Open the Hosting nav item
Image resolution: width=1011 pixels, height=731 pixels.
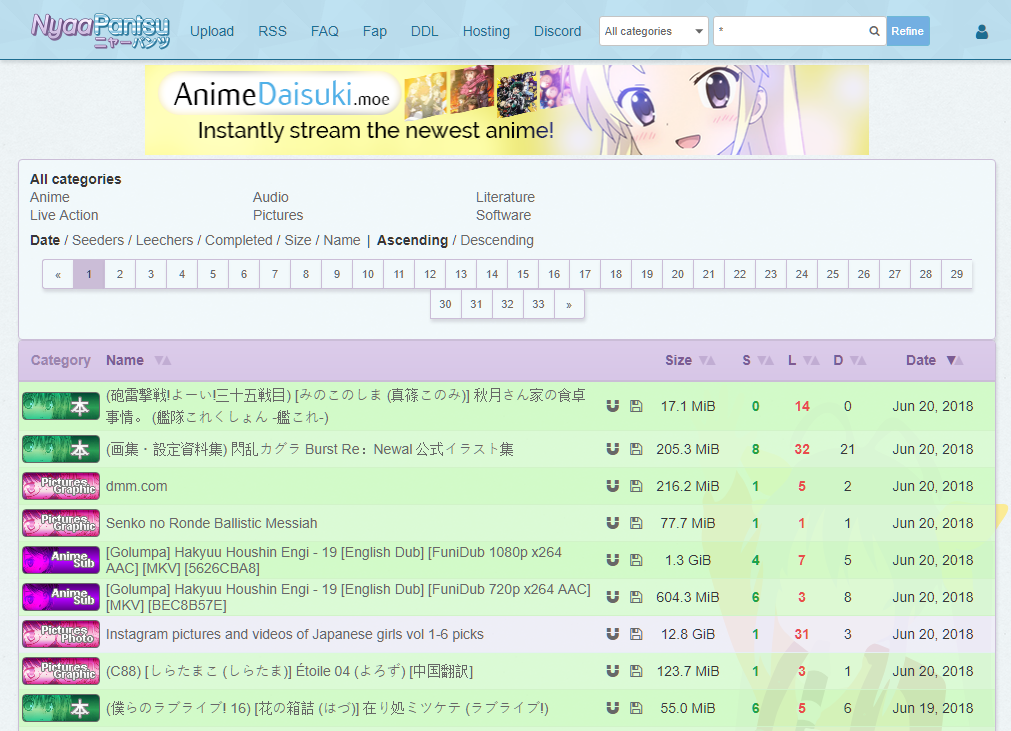pos(486,31)
